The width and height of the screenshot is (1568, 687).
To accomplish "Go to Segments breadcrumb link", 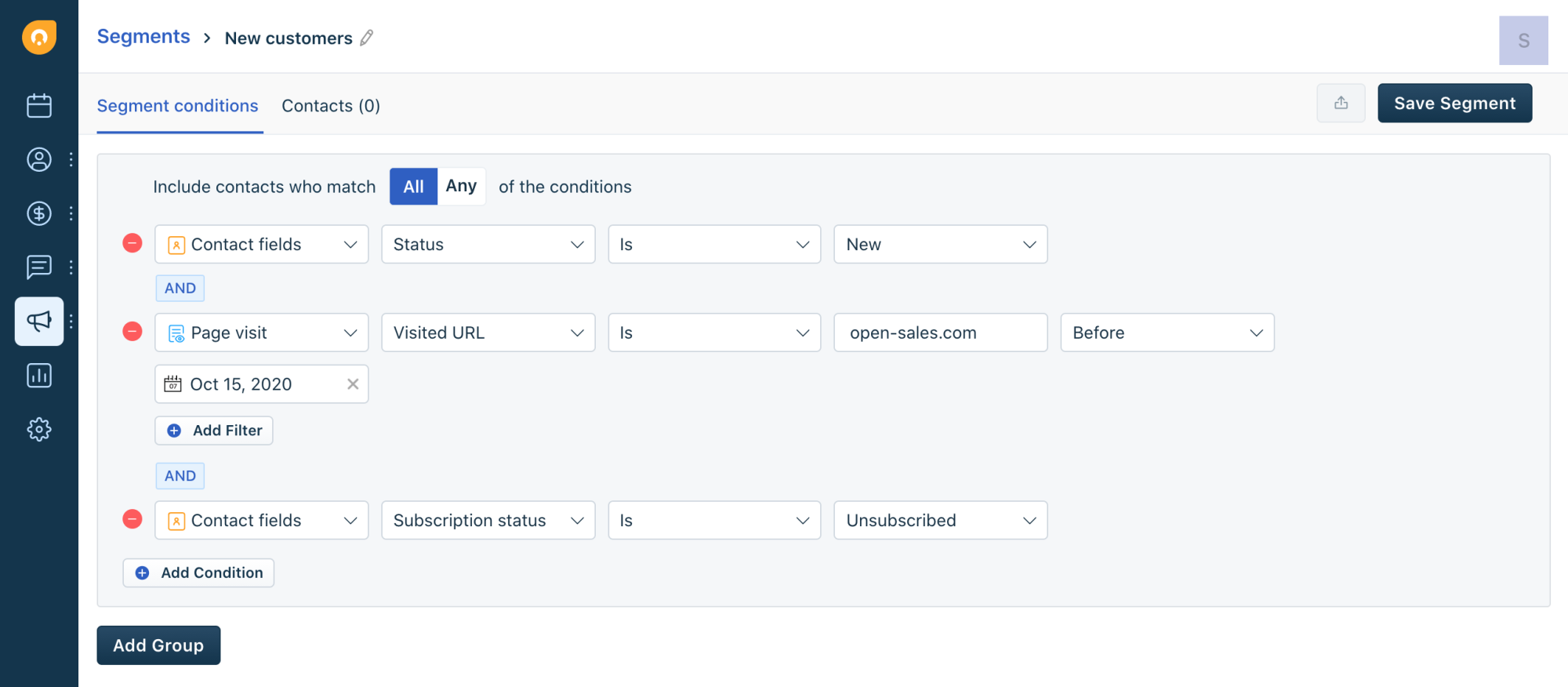I will 143,37.
